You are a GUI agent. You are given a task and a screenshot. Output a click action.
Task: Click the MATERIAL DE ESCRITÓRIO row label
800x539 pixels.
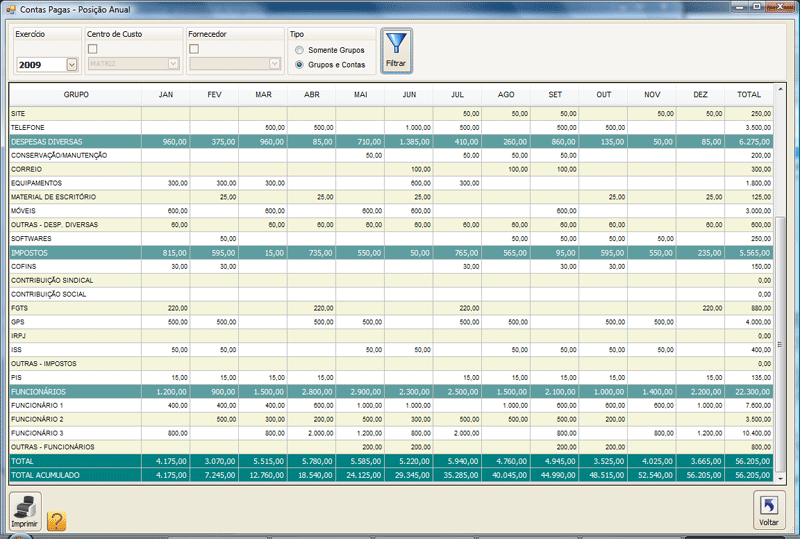(x=54, y=197)
